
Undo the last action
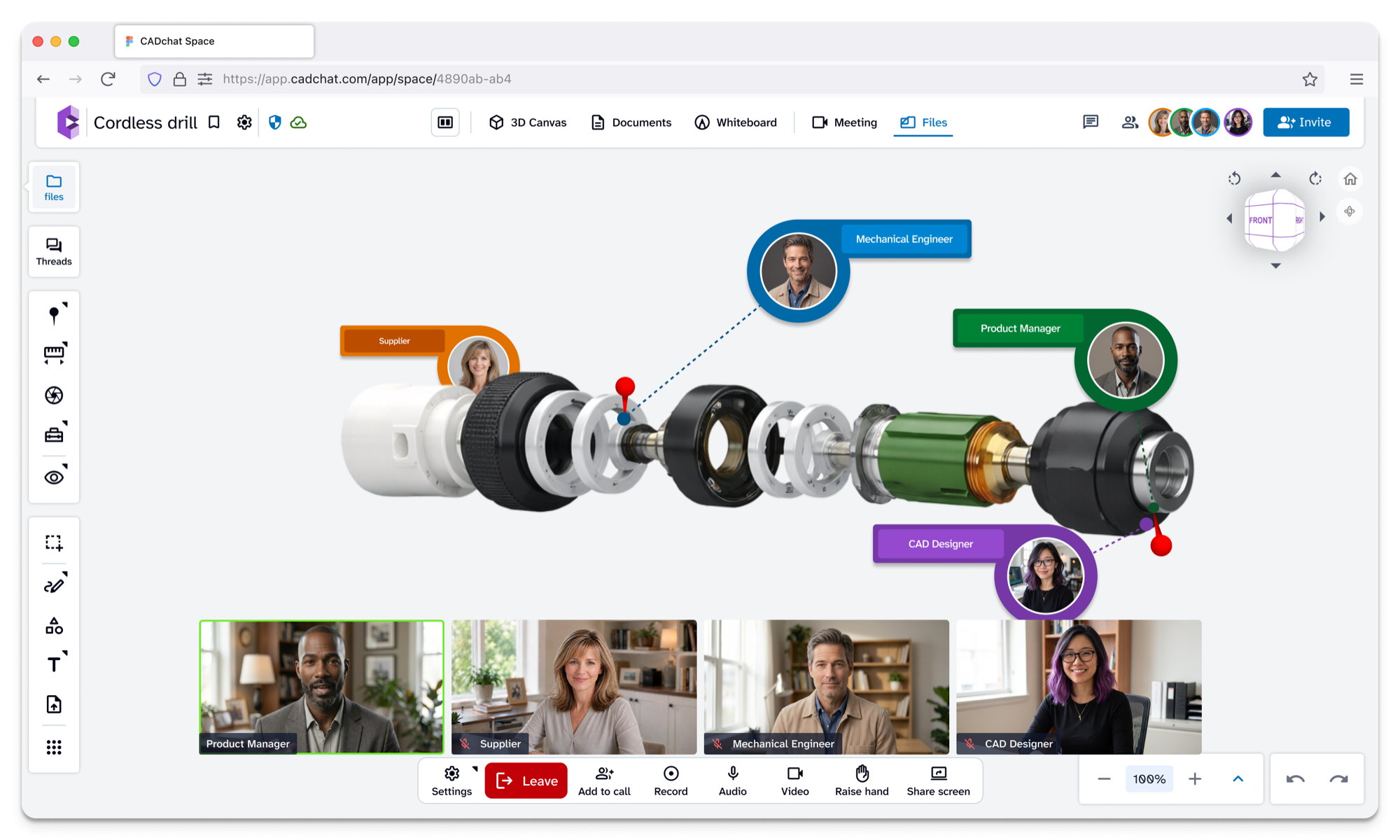pyautogui.click(x=1295, y=779)
